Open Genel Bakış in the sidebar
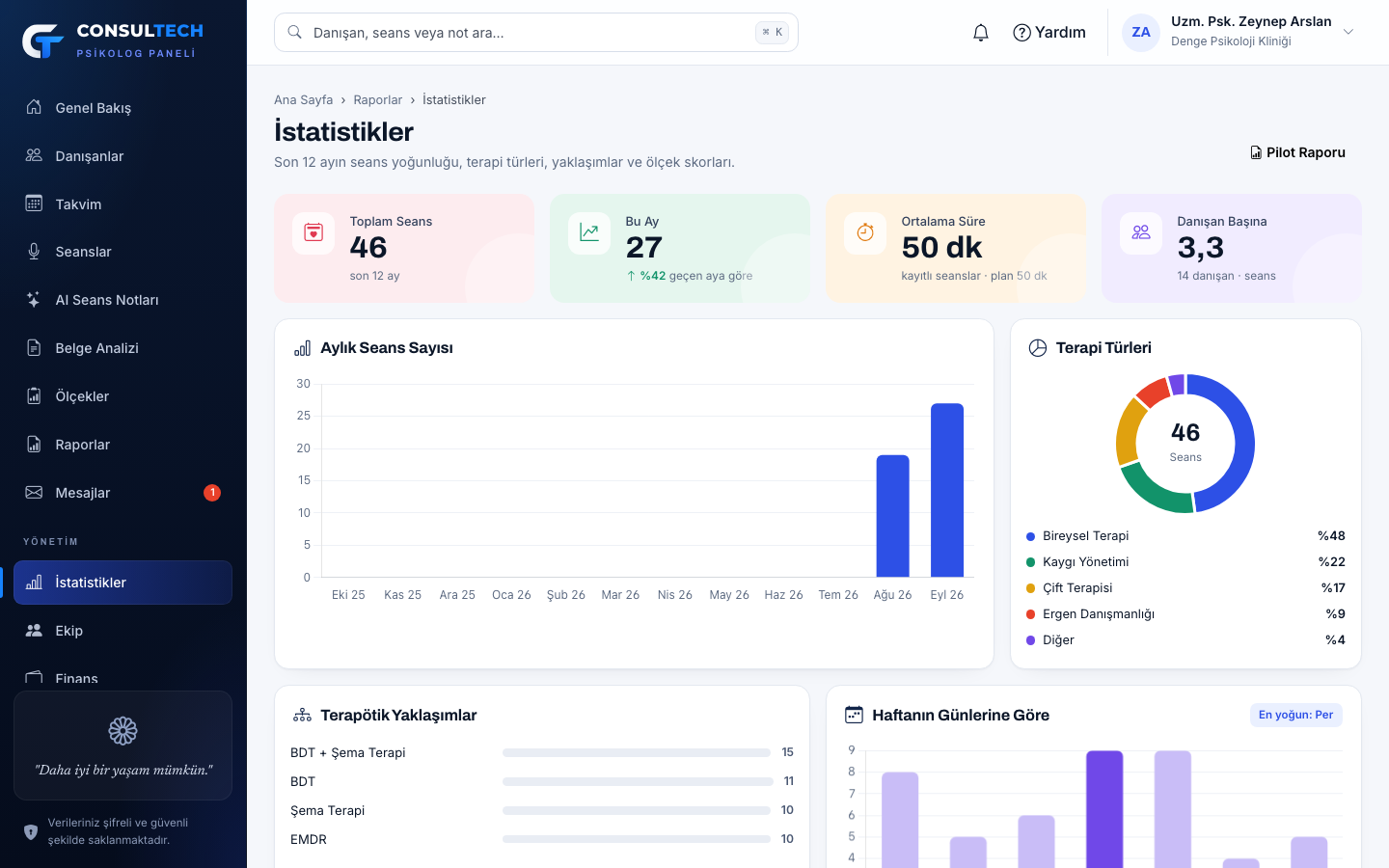Viewport: 1389px width, 868px height. [123, 108]
